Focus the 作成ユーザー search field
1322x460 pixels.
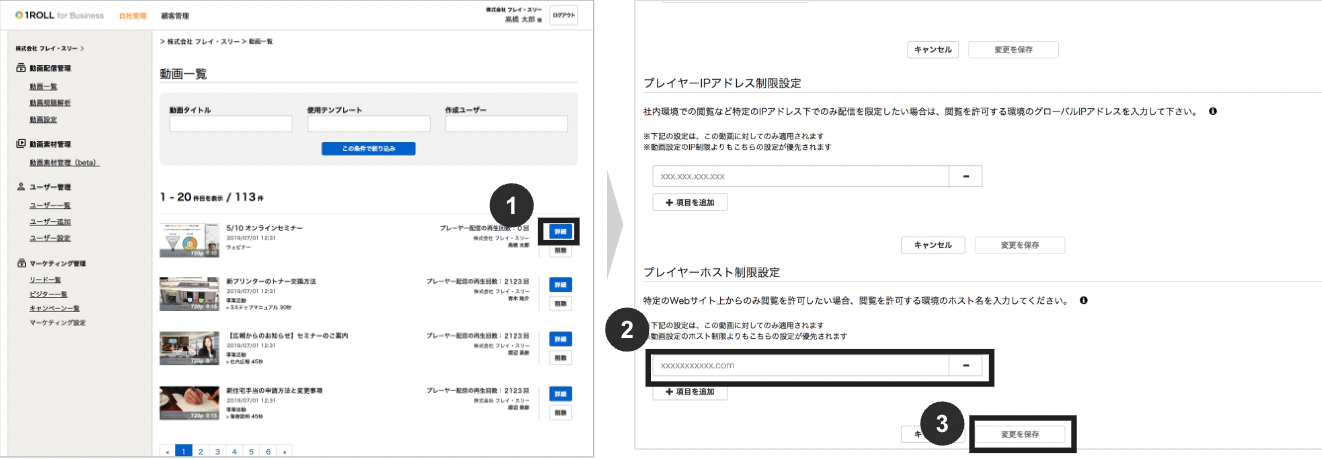(x=506, y=124)
